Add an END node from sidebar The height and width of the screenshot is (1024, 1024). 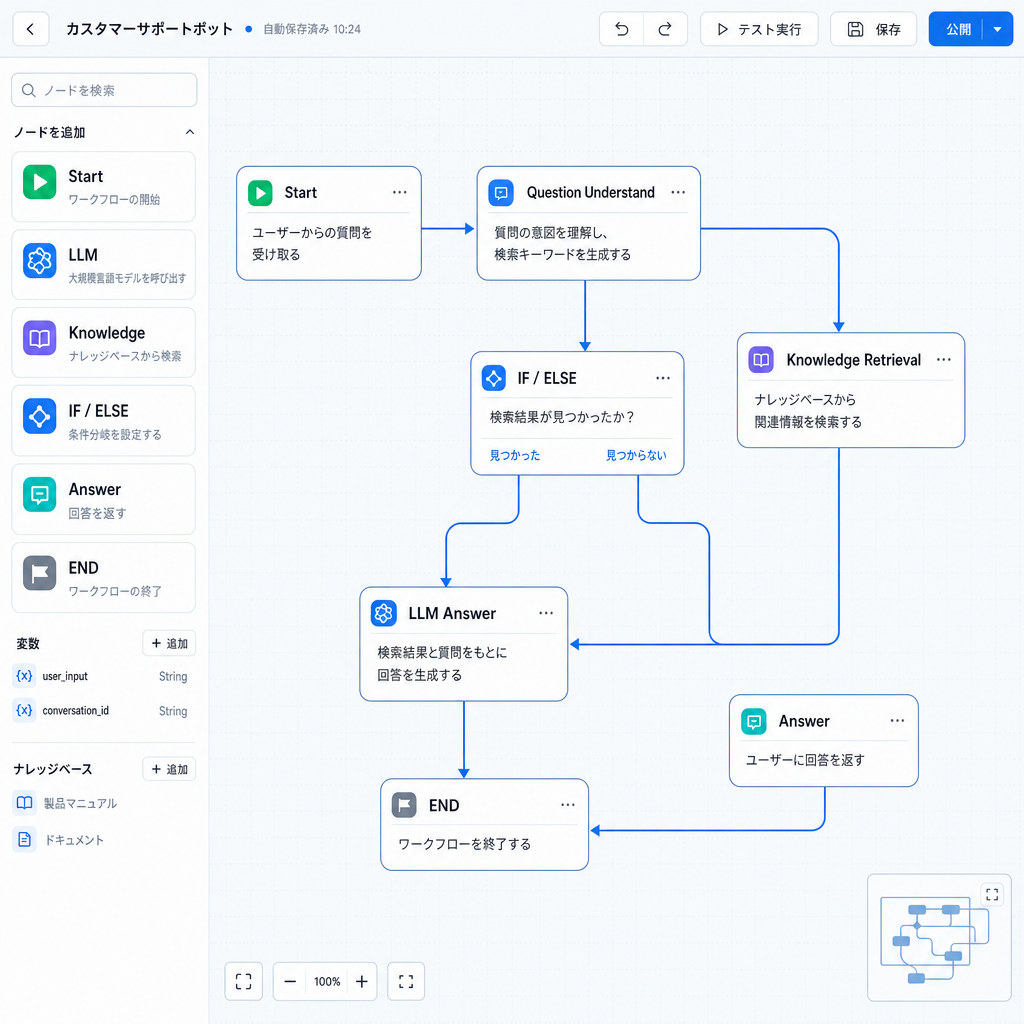click(104, 578)
